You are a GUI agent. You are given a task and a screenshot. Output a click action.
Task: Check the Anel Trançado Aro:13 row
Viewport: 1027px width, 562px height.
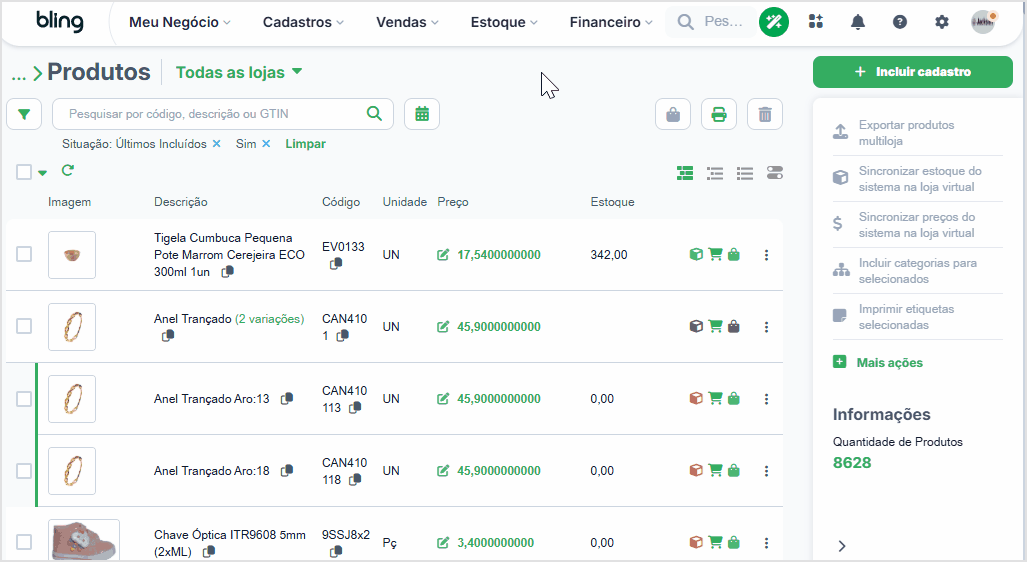point(24,398)
